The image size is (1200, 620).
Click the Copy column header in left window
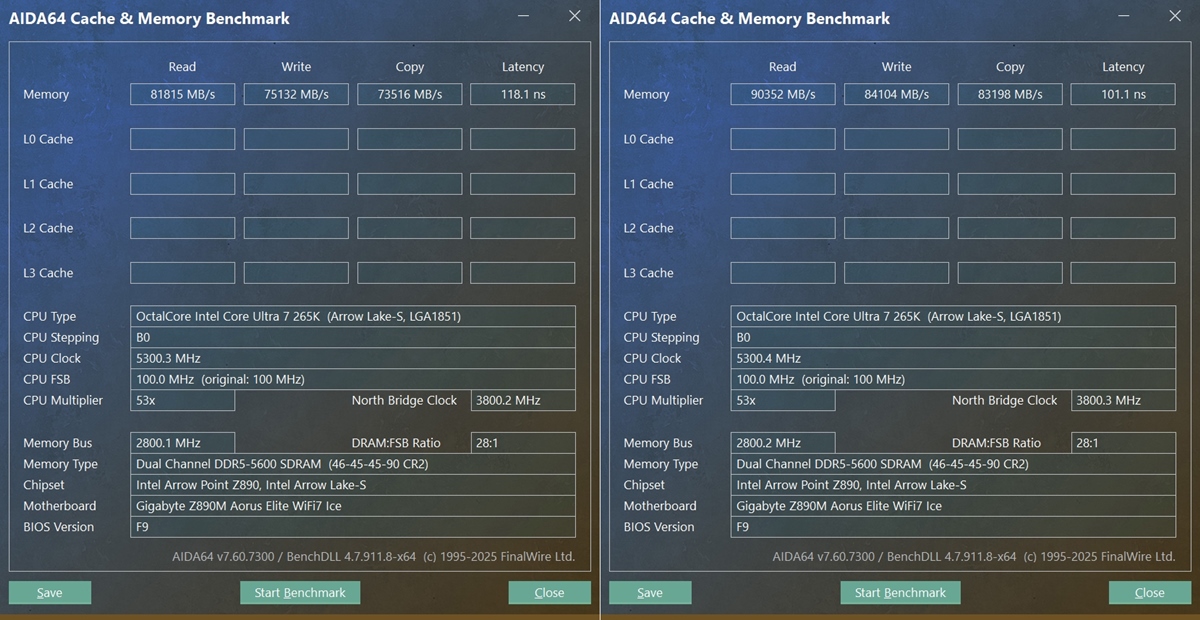410,67
